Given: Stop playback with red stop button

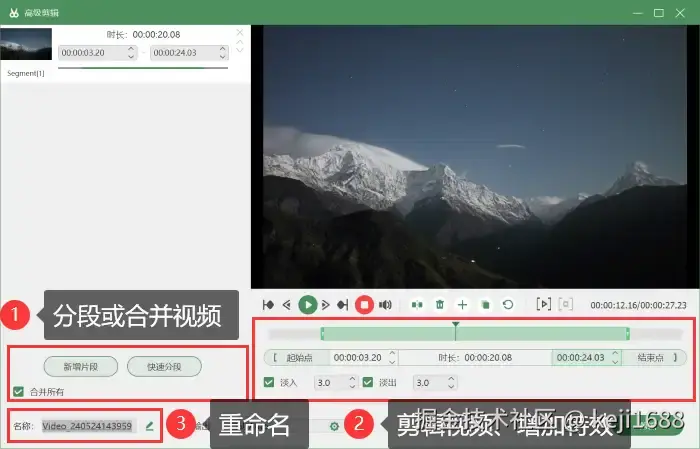Looking at the screenshot, I should point(364,305).
